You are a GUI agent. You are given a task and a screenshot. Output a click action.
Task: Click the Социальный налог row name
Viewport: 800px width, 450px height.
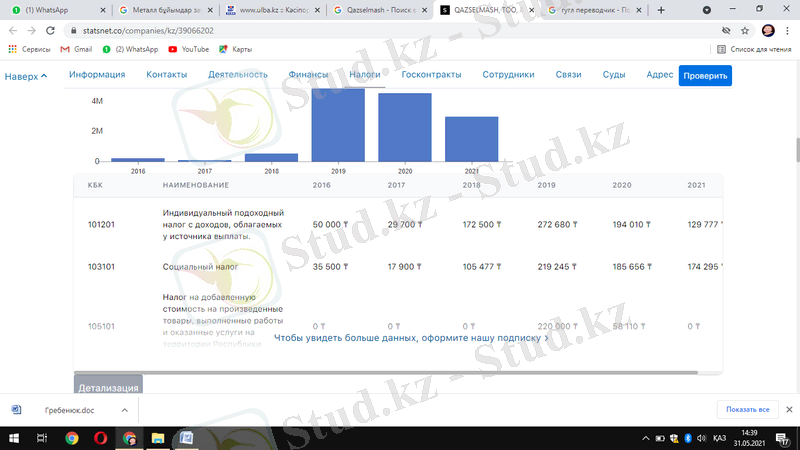201,267
